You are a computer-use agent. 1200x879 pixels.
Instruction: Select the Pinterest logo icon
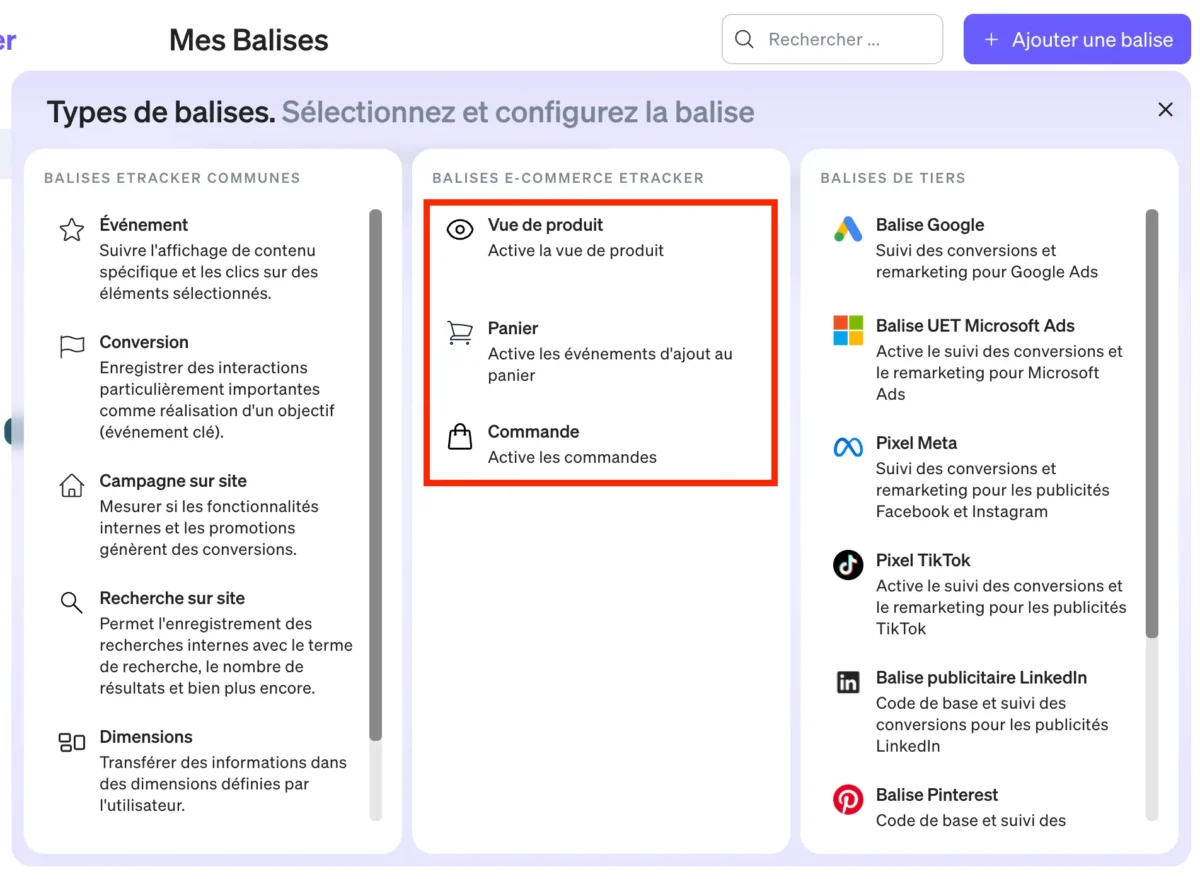coord(848,800)
